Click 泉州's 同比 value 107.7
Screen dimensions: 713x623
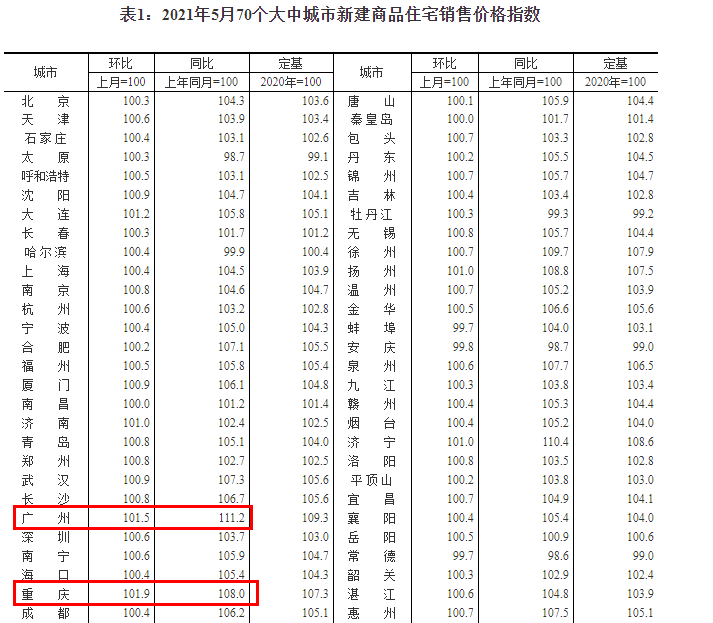[555, 366]
